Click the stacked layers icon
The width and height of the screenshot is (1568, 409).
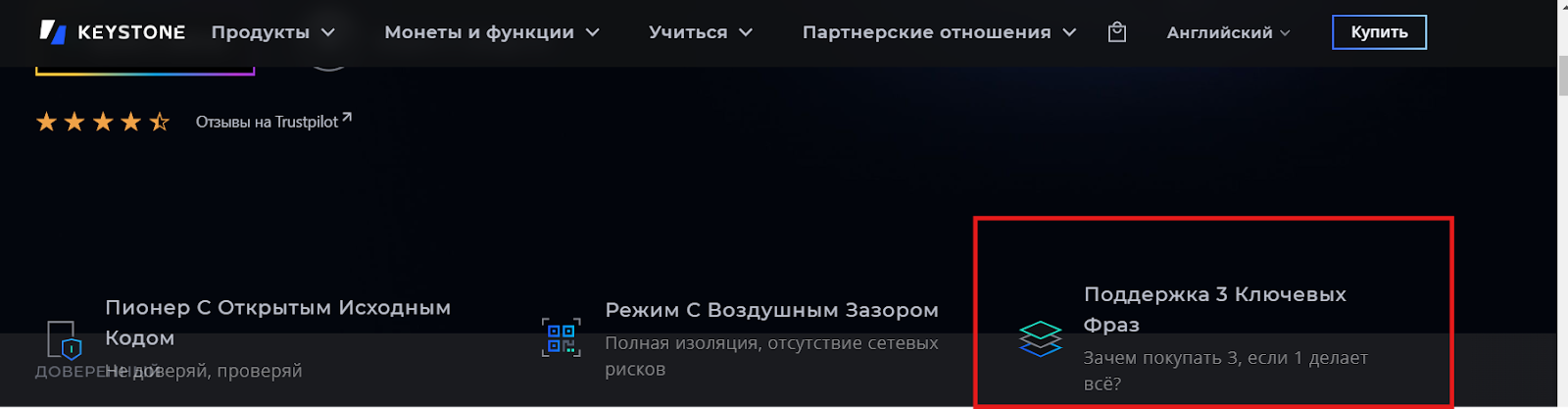(x=1041, y=338)
